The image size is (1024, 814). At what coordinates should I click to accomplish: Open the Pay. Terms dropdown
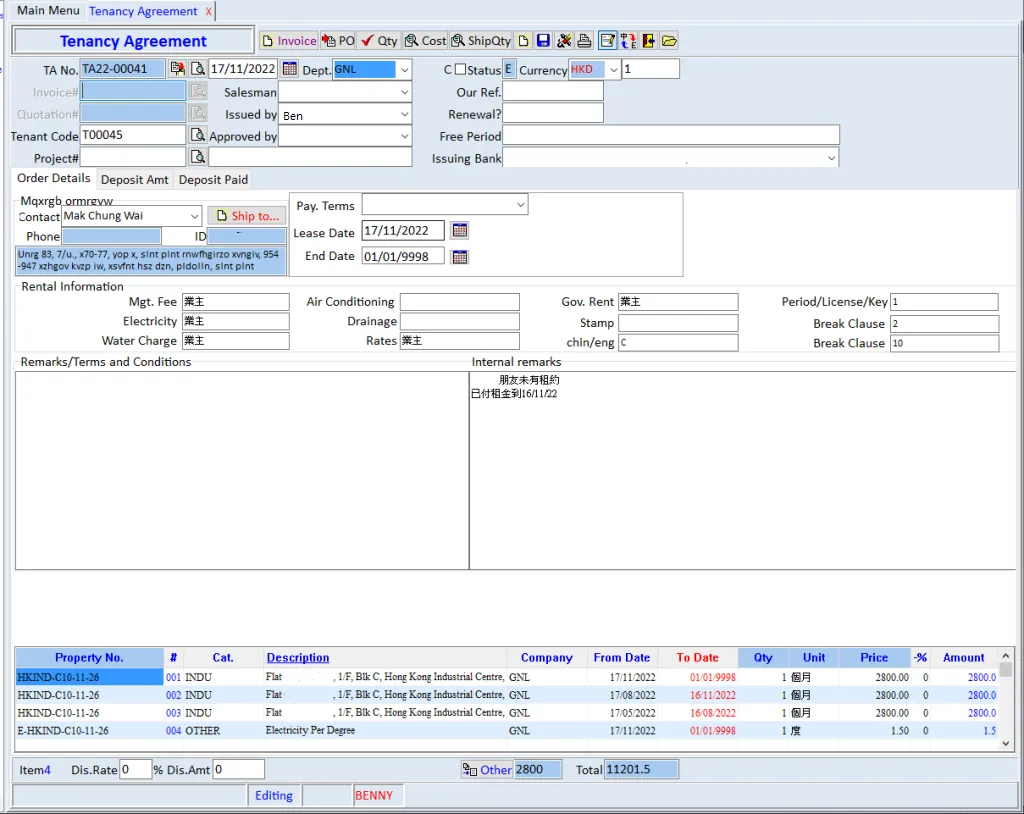(x=520, y=205)
